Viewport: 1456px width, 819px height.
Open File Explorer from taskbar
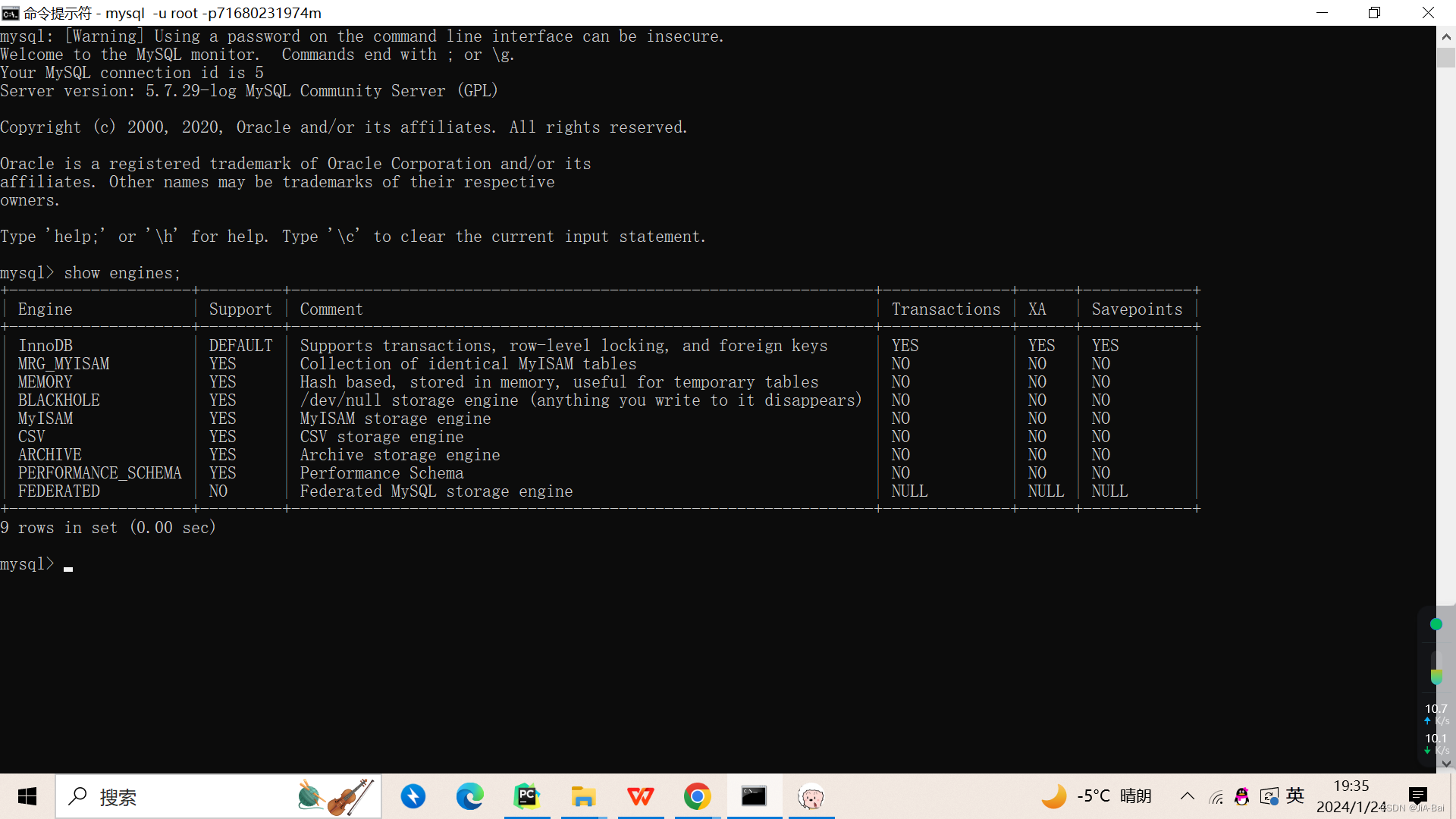point(584,796)
